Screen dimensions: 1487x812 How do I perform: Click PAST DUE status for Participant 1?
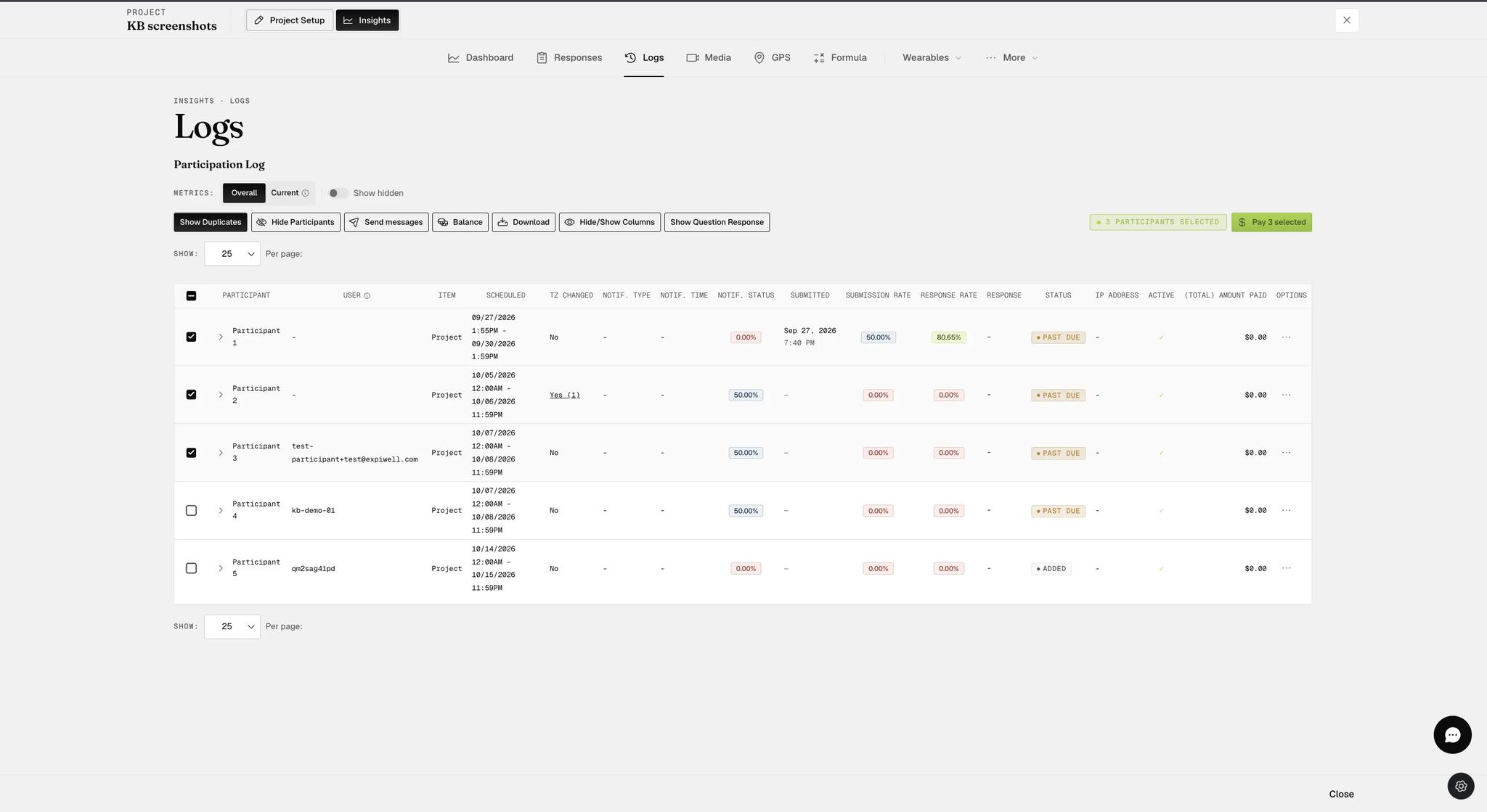(x=1058, y=337)
